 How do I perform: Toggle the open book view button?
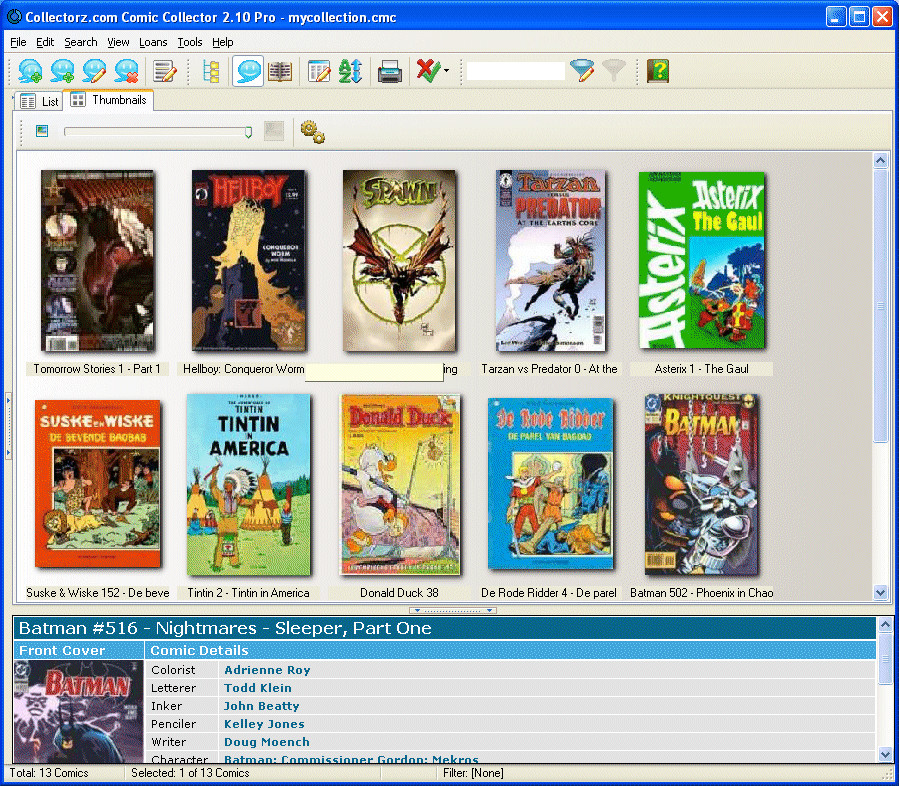click(x=280, y=72)
